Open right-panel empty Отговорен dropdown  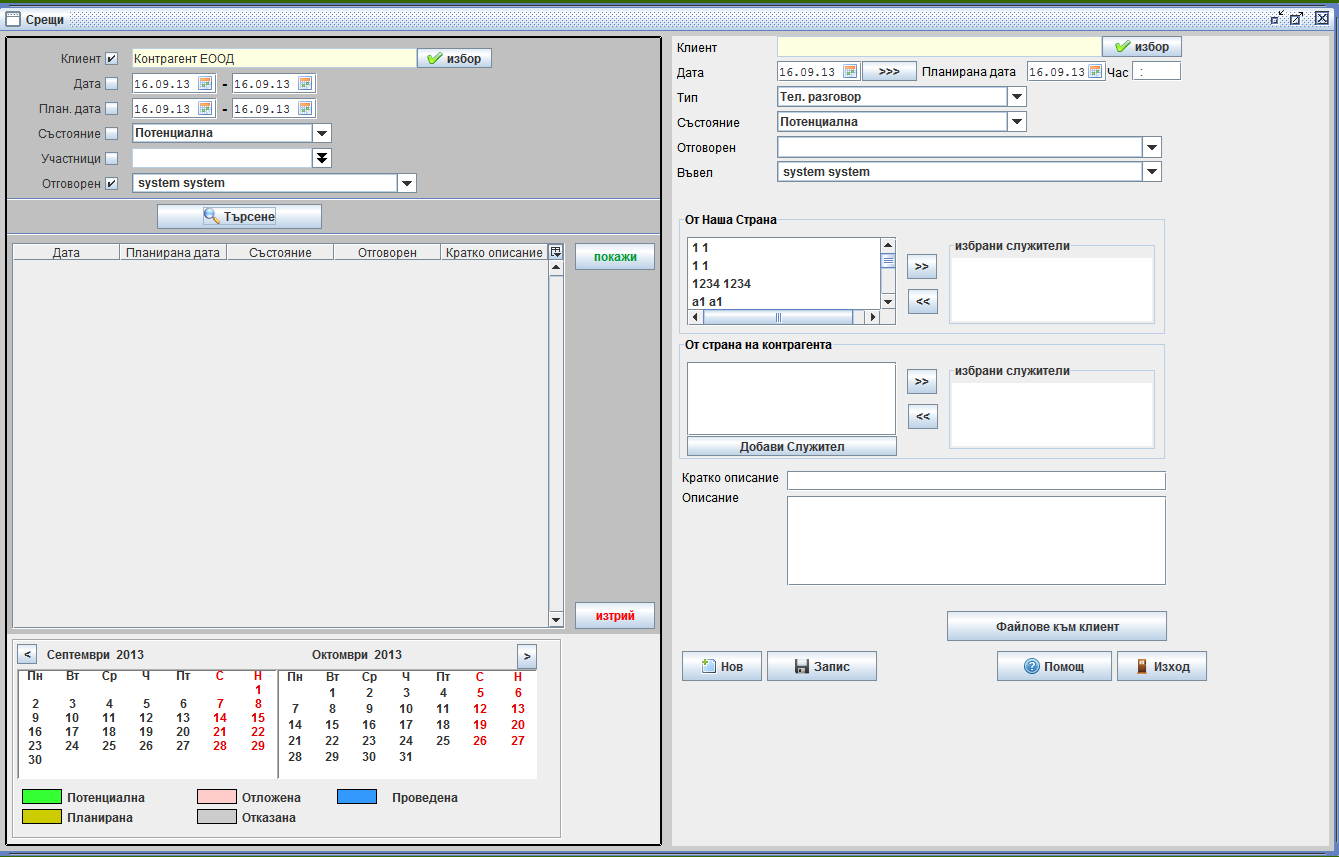1152,148
